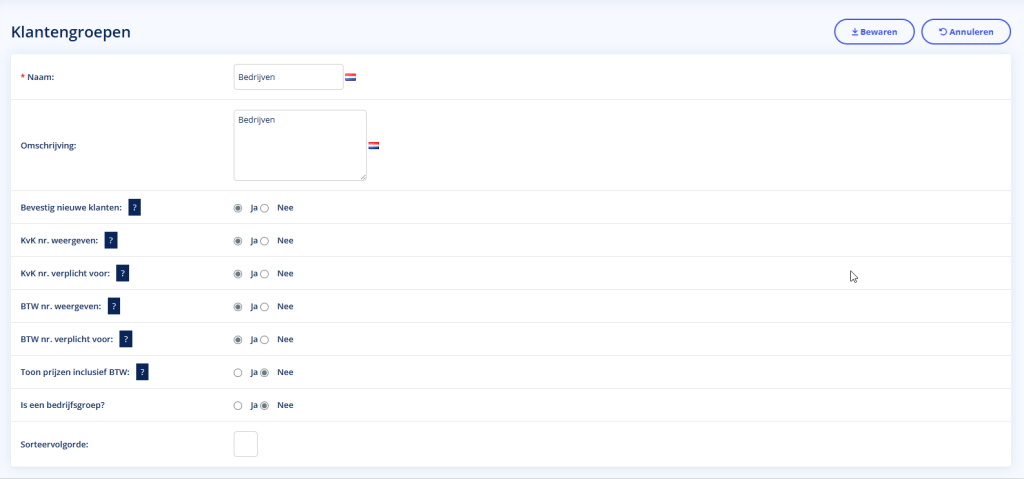The width and height of the screenshot is (1024, 479).
Task: Click the Dutch flag icon beside Omschrijving
Action: pos(374,145)
